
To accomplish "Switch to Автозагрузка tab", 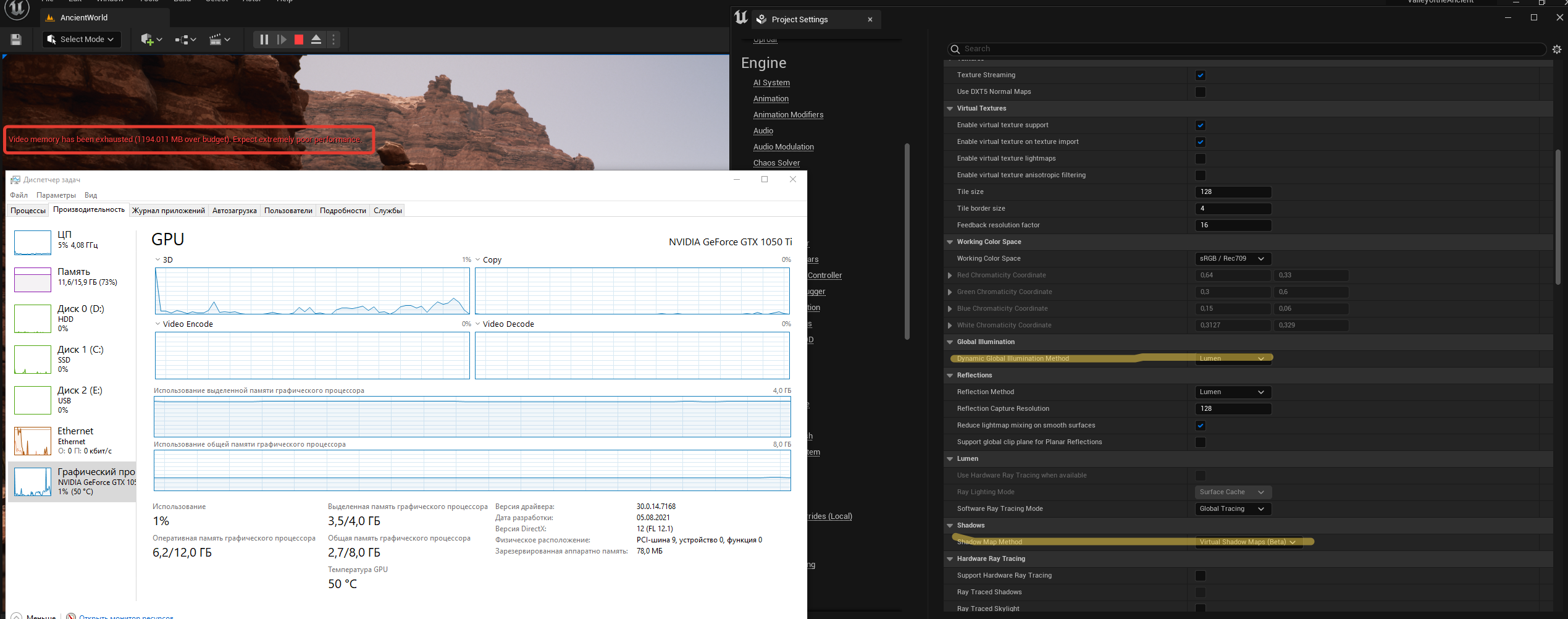I will pyautogui.click(x=234, y=211).
